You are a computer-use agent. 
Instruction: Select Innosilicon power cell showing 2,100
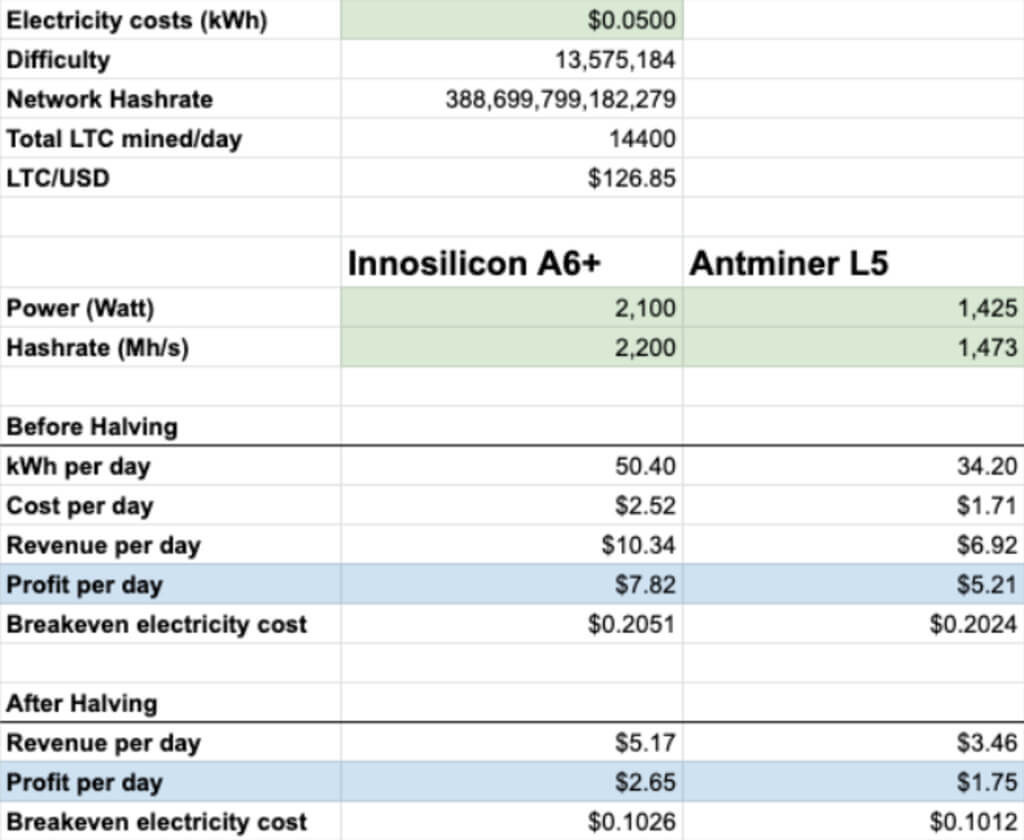[512, 308]
